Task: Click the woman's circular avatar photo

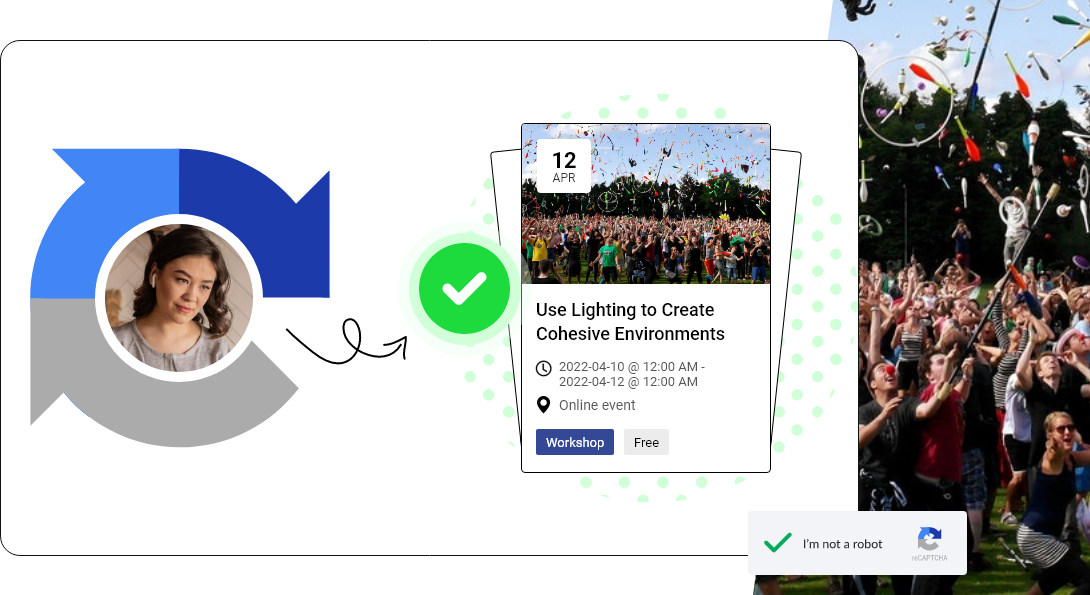Action: pos(179,297)
